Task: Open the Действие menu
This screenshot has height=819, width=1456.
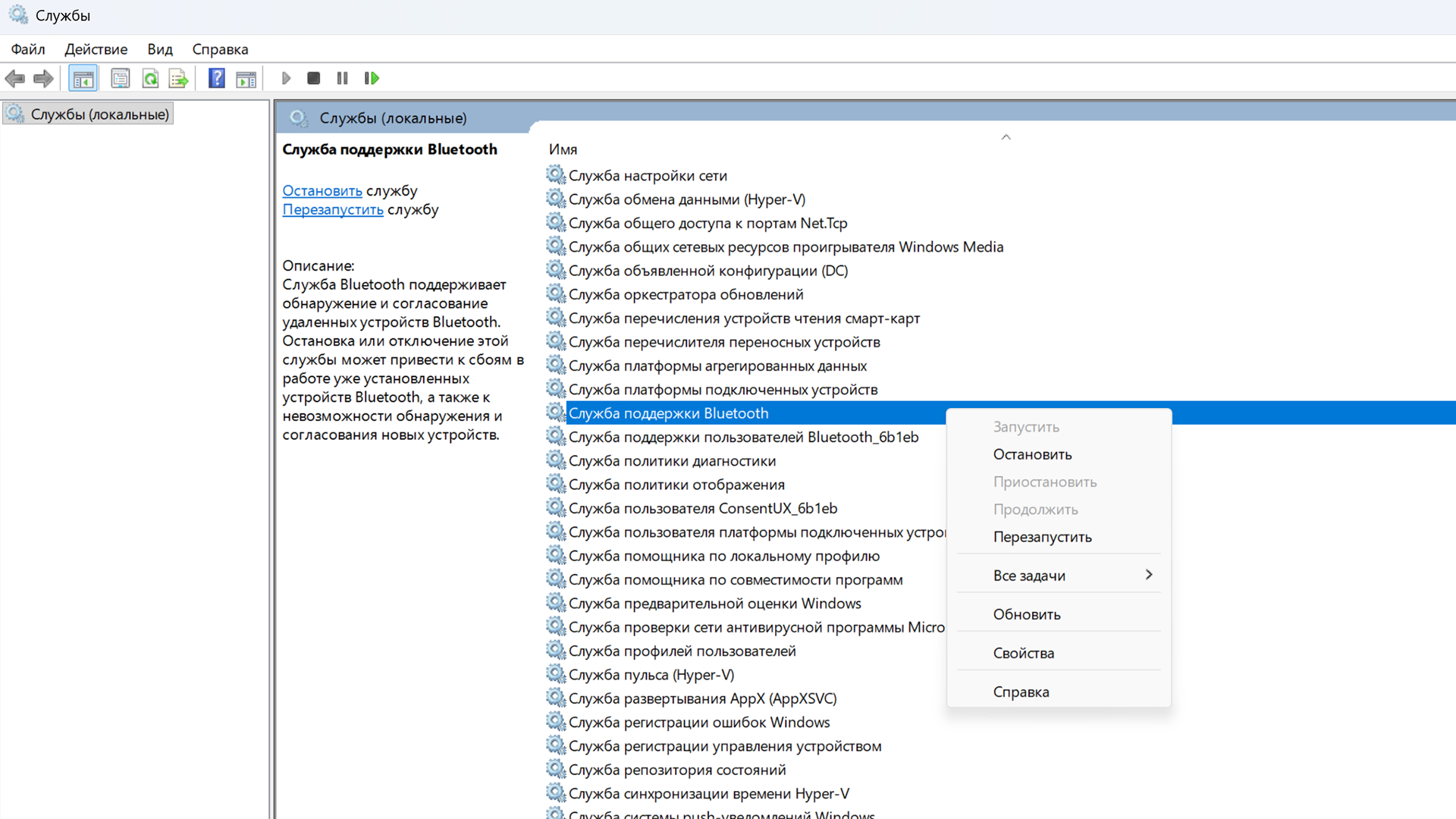Action: coord(96,49)
